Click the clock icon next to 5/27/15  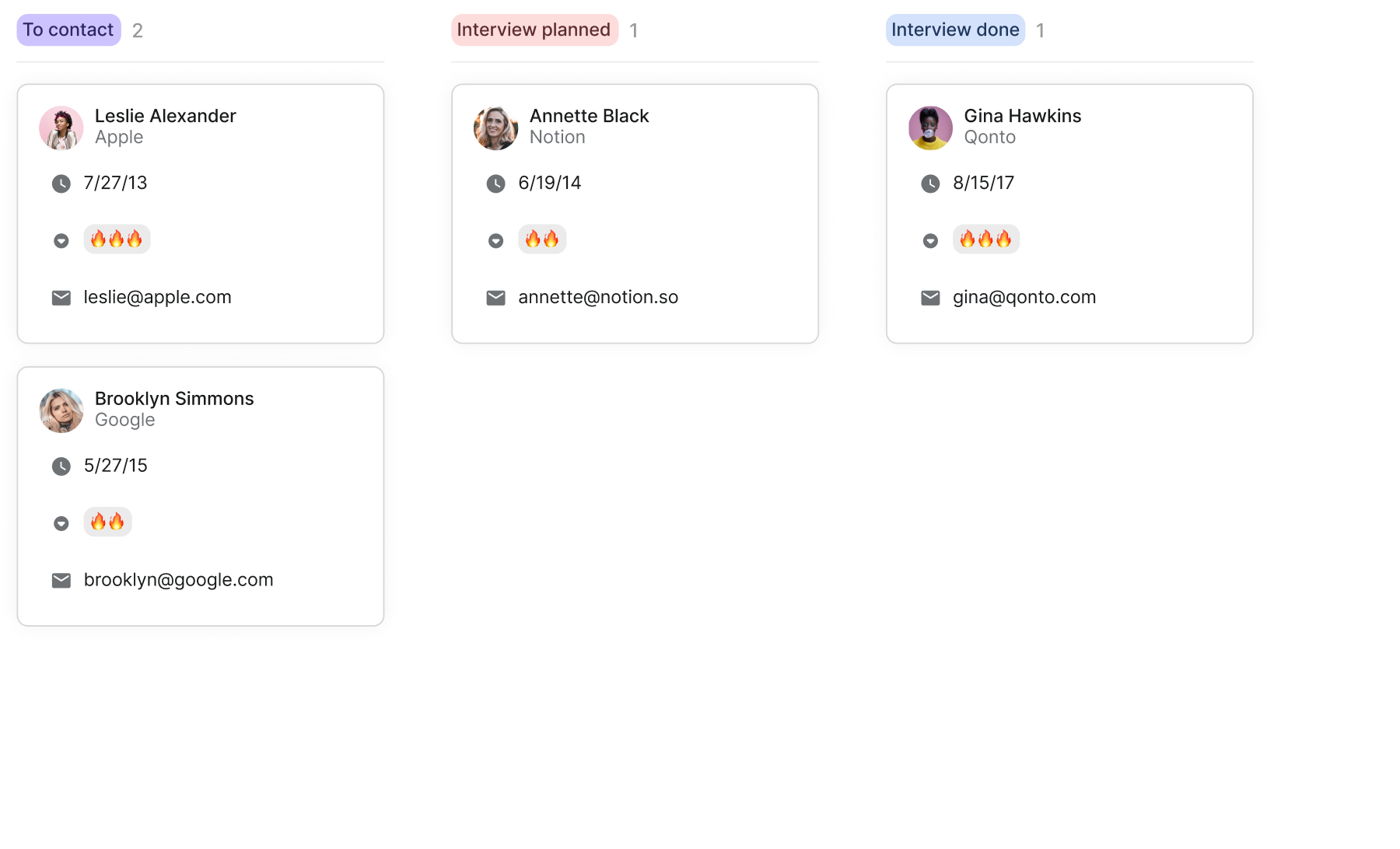(x=61, y=466)
